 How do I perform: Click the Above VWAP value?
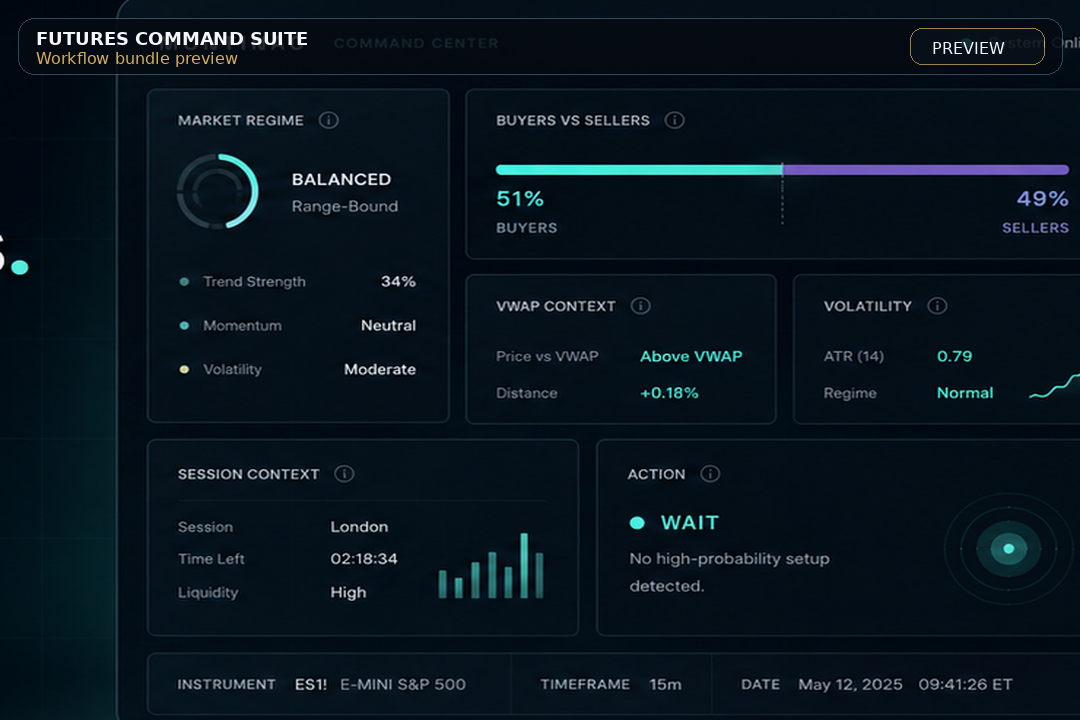click(692, 357)
